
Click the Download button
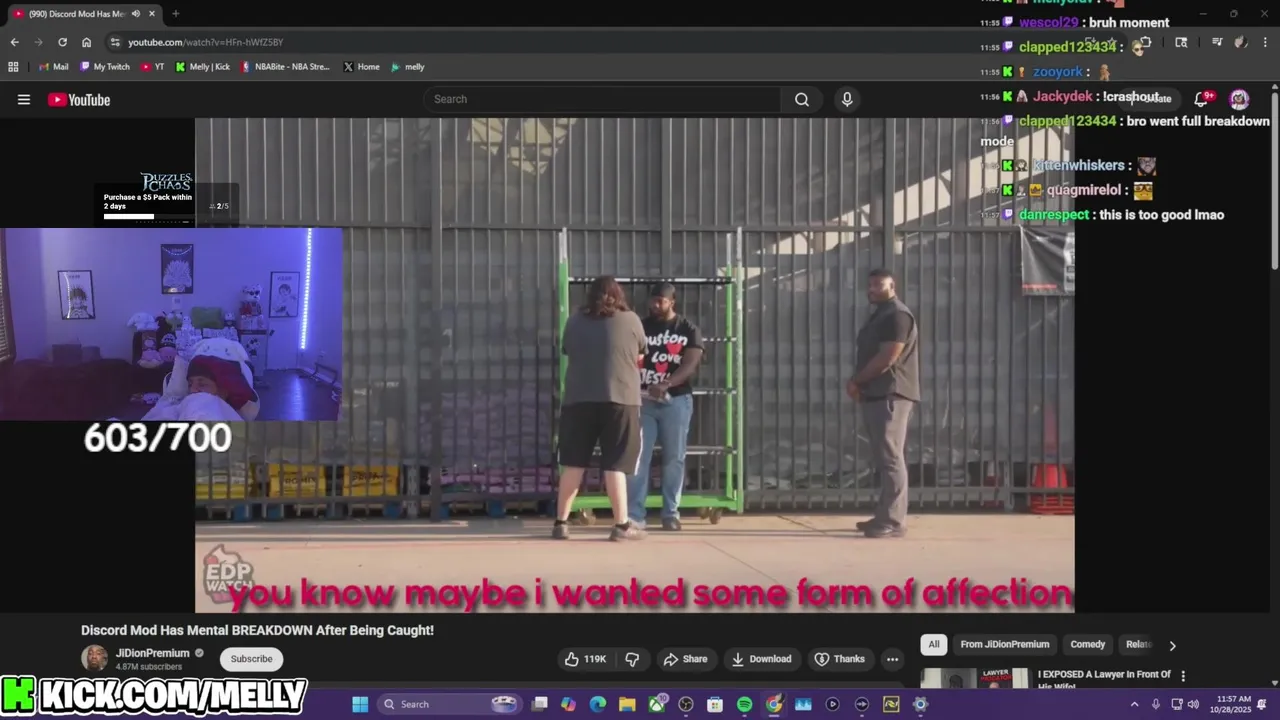[x=761, y=659]
